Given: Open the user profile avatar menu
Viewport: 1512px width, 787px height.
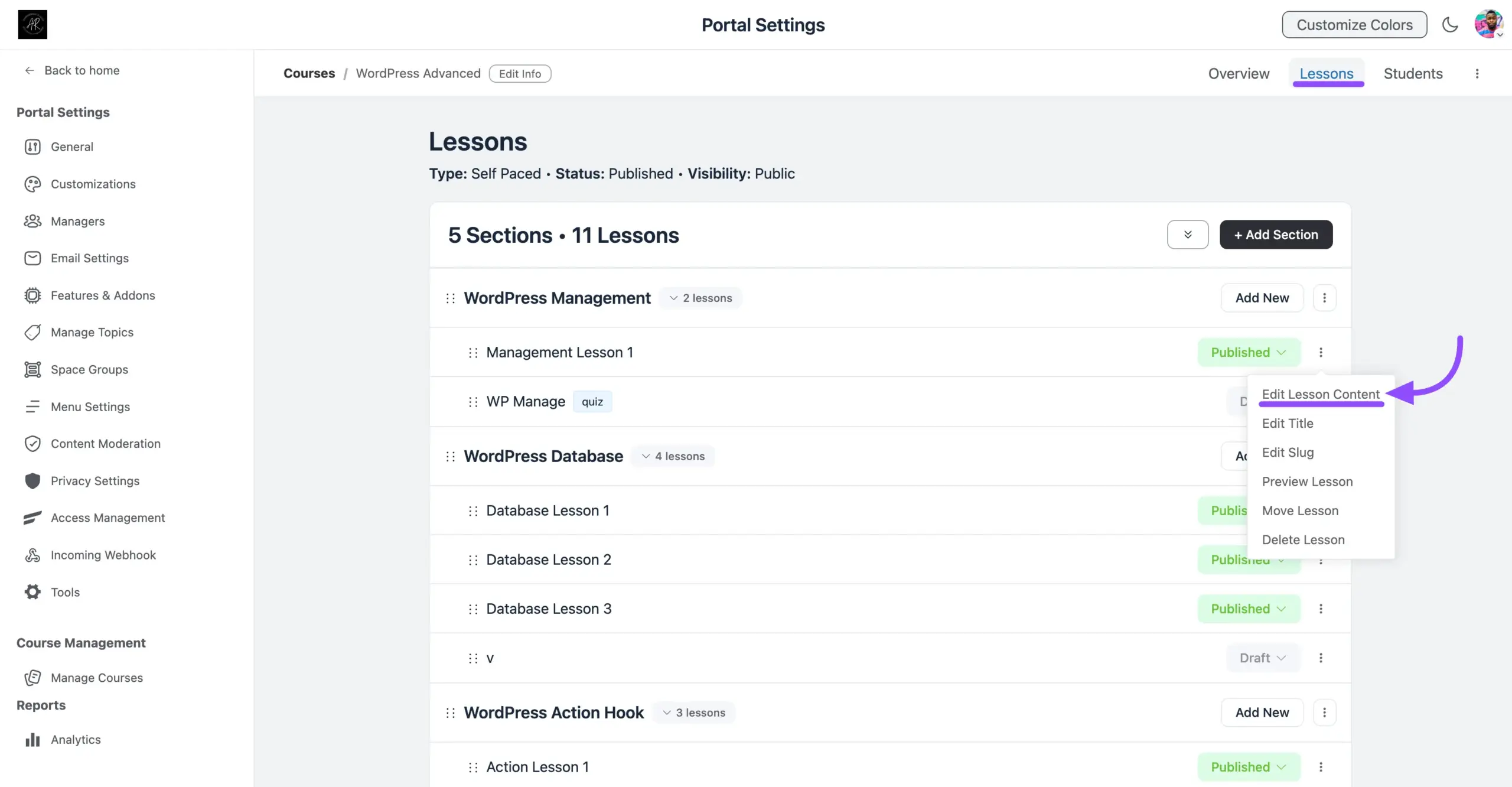Looking at the screenshot, I should [1488, 24].
